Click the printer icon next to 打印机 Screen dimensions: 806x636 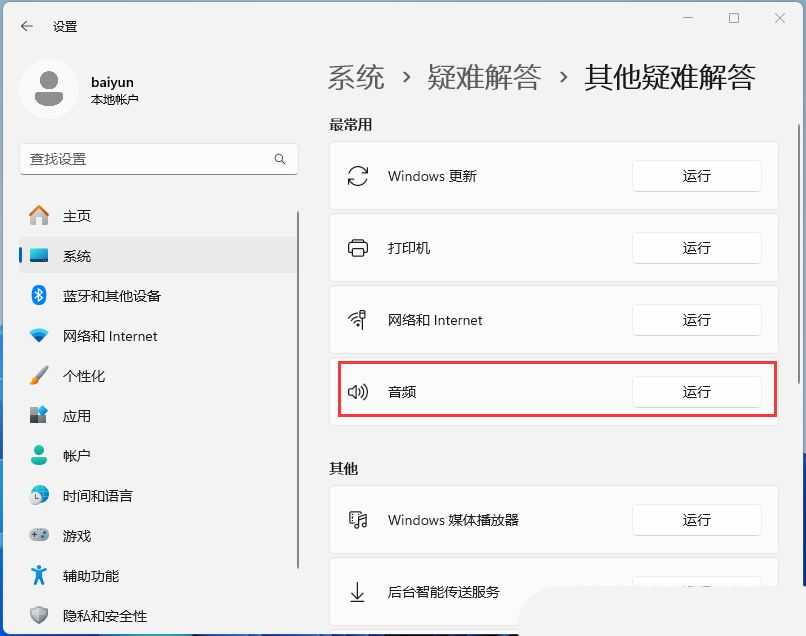point(357,248)
